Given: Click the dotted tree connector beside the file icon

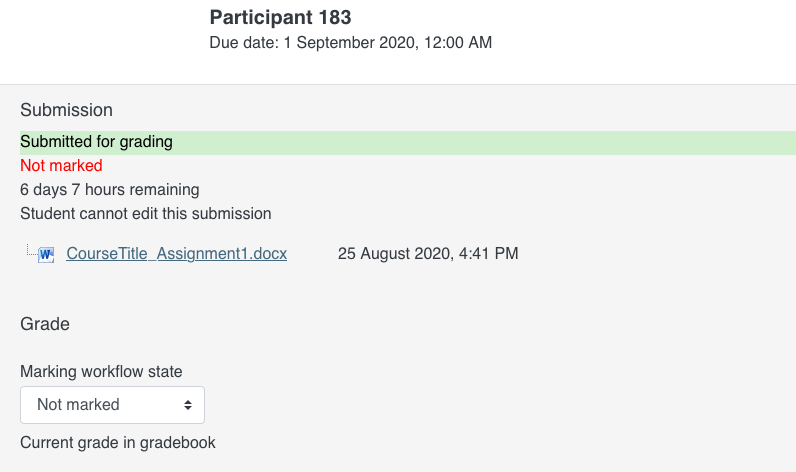Looking at the screenshot, I should pos(31,250).
